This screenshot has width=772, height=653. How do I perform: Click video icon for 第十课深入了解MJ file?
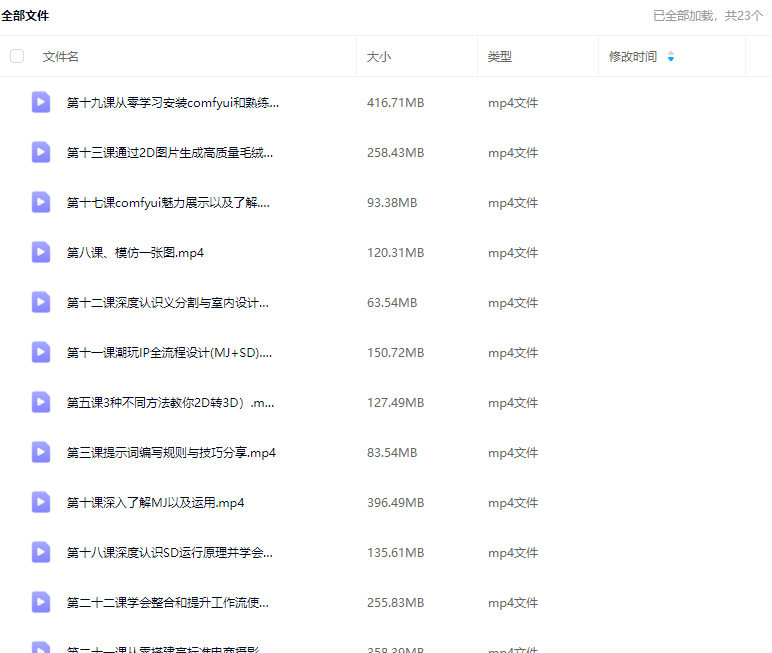pyautogui.click(x=41, y=502)
